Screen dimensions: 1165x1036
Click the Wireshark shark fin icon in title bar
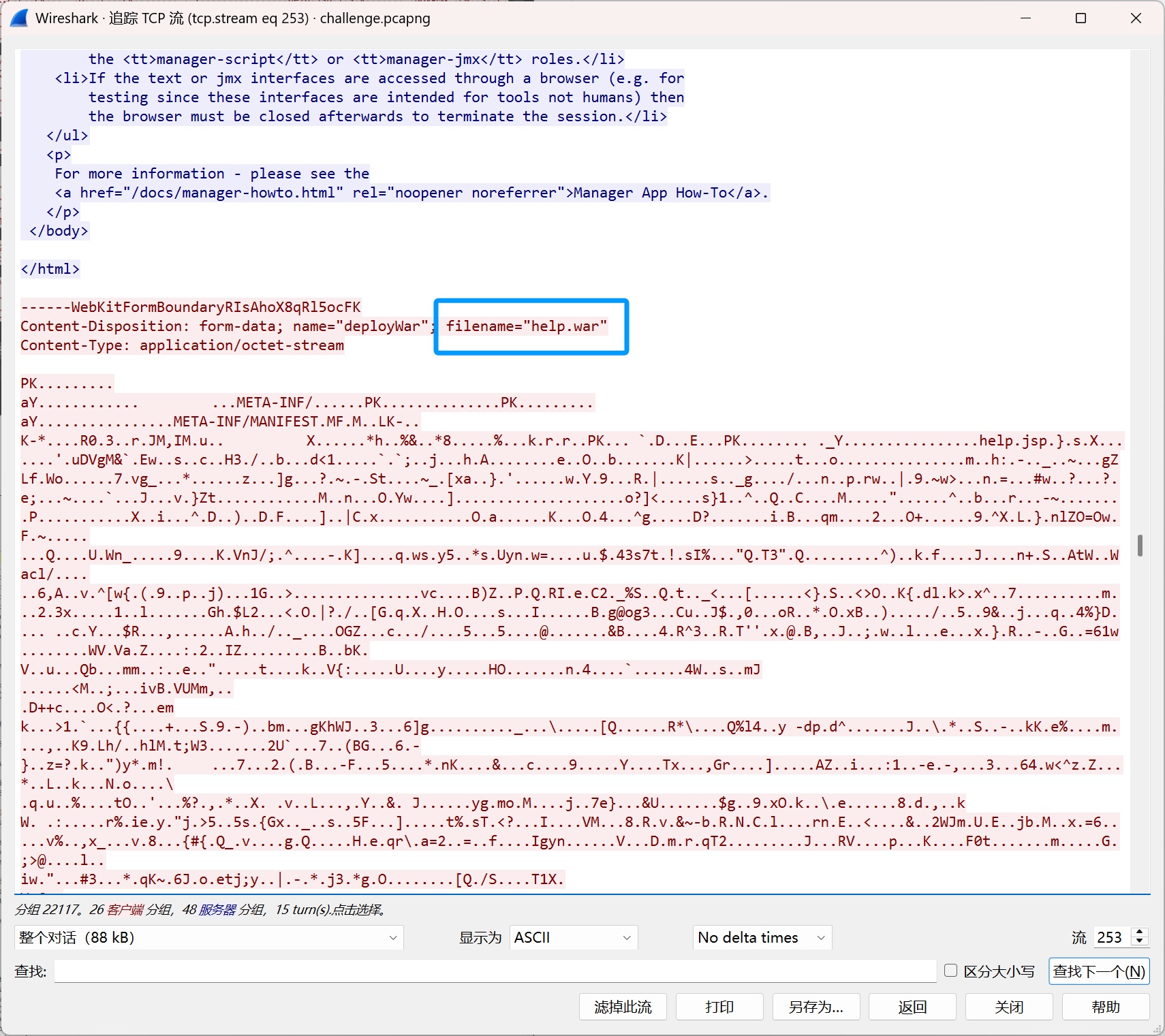pyautogui.click(x=19, y=18)
